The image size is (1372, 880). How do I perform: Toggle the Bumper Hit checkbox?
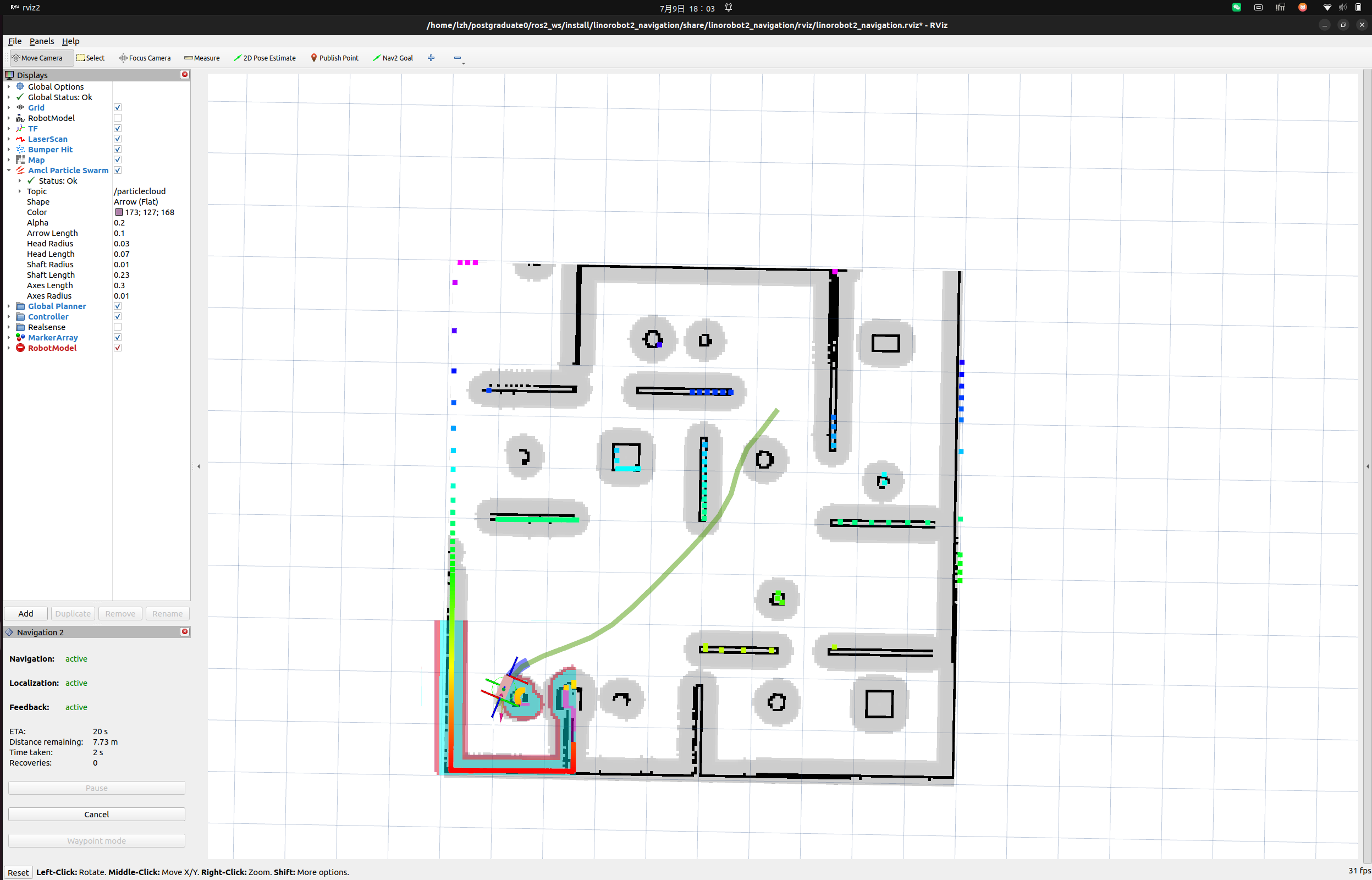pos(118,149)
